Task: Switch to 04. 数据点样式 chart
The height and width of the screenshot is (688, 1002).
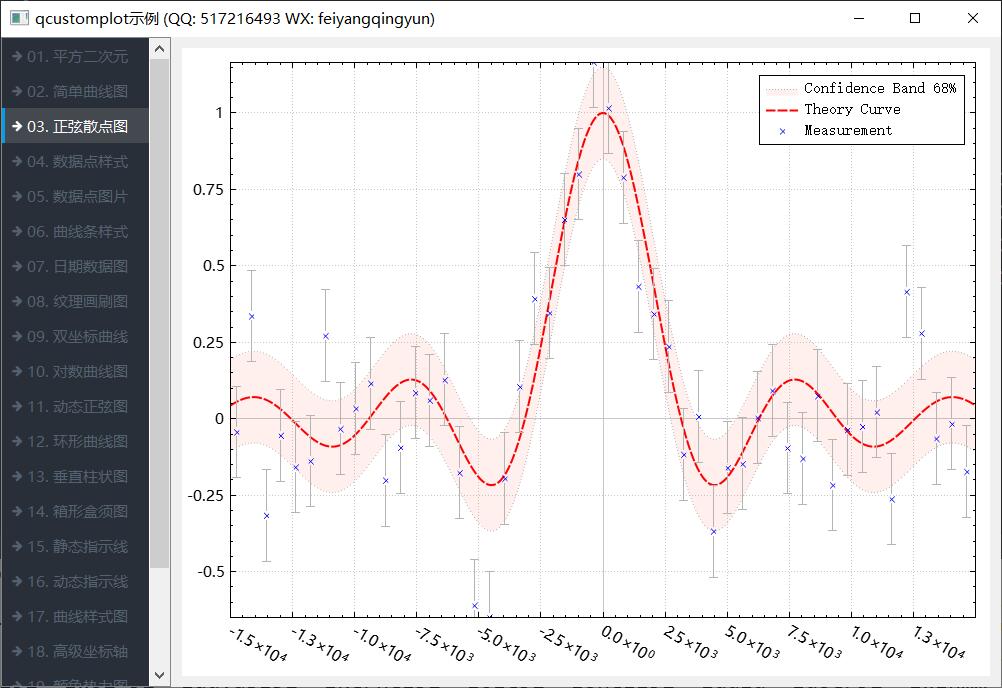Action: (77, 162)
